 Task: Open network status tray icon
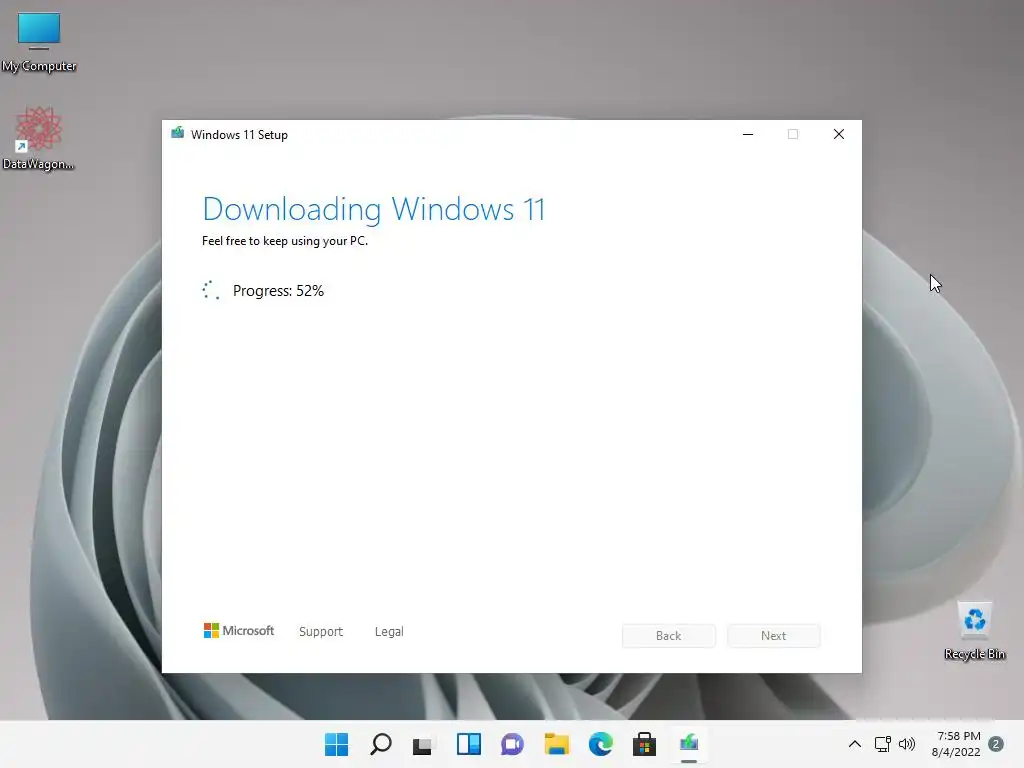point(882,744)
